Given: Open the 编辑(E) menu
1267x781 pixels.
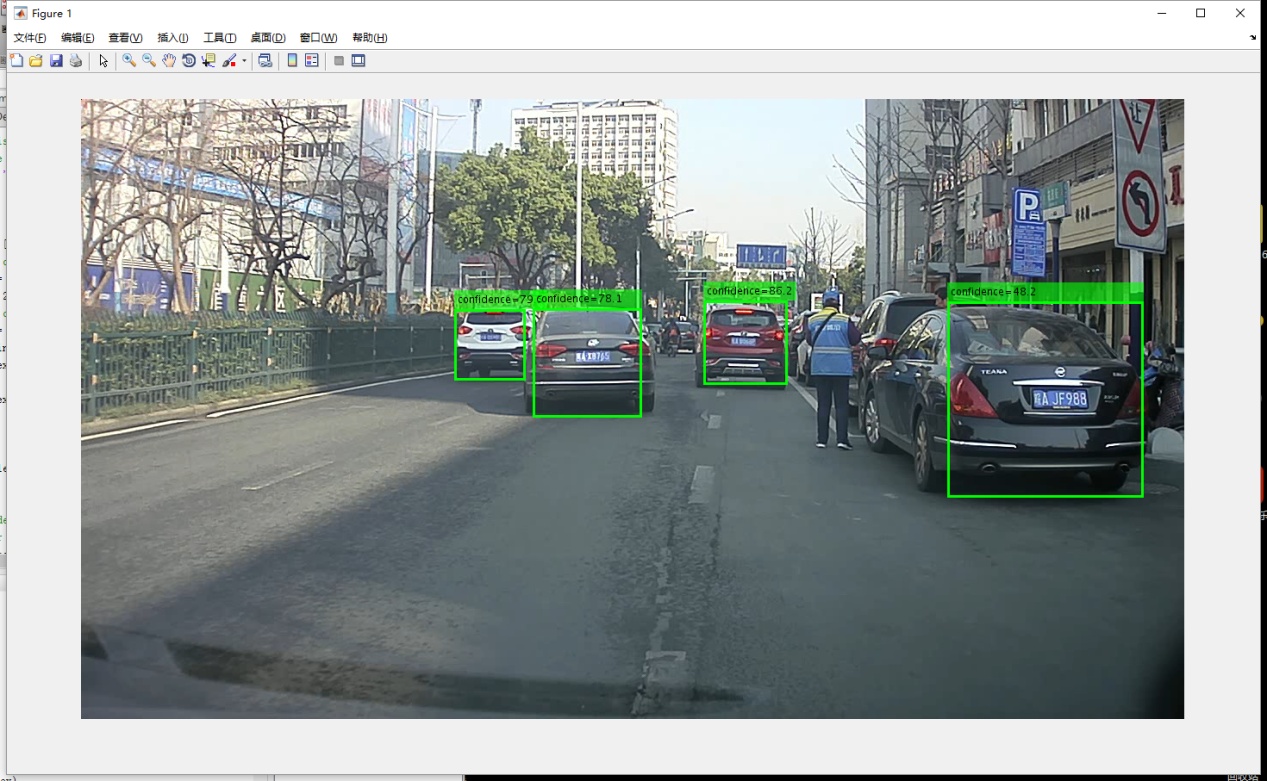Looking at the screenshot, I should [78, 38].
